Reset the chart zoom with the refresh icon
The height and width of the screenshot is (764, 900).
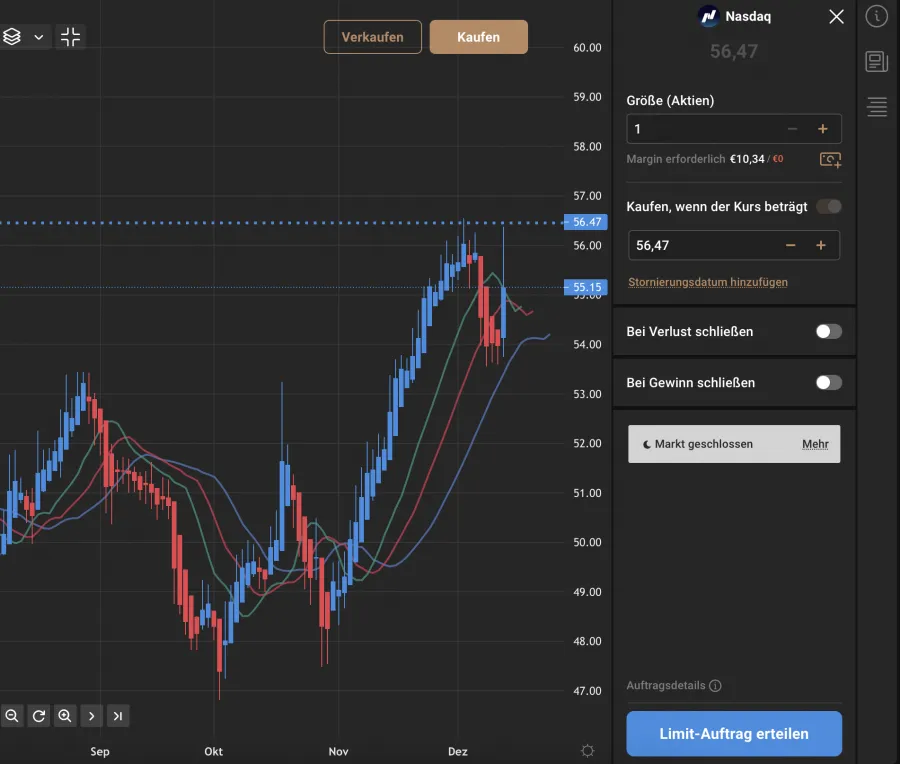[x=38, y=716]
